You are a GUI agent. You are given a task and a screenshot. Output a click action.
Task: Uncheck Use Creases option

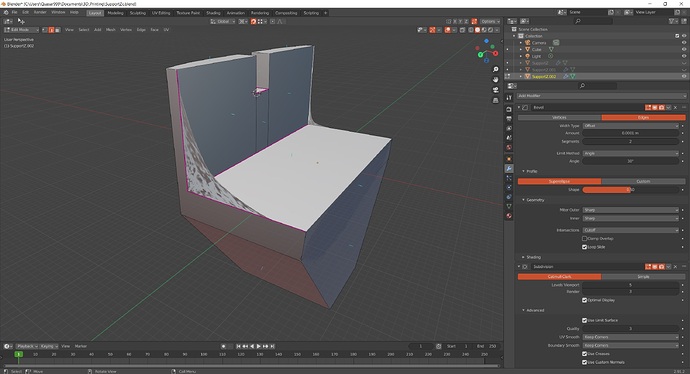[584, 354]
